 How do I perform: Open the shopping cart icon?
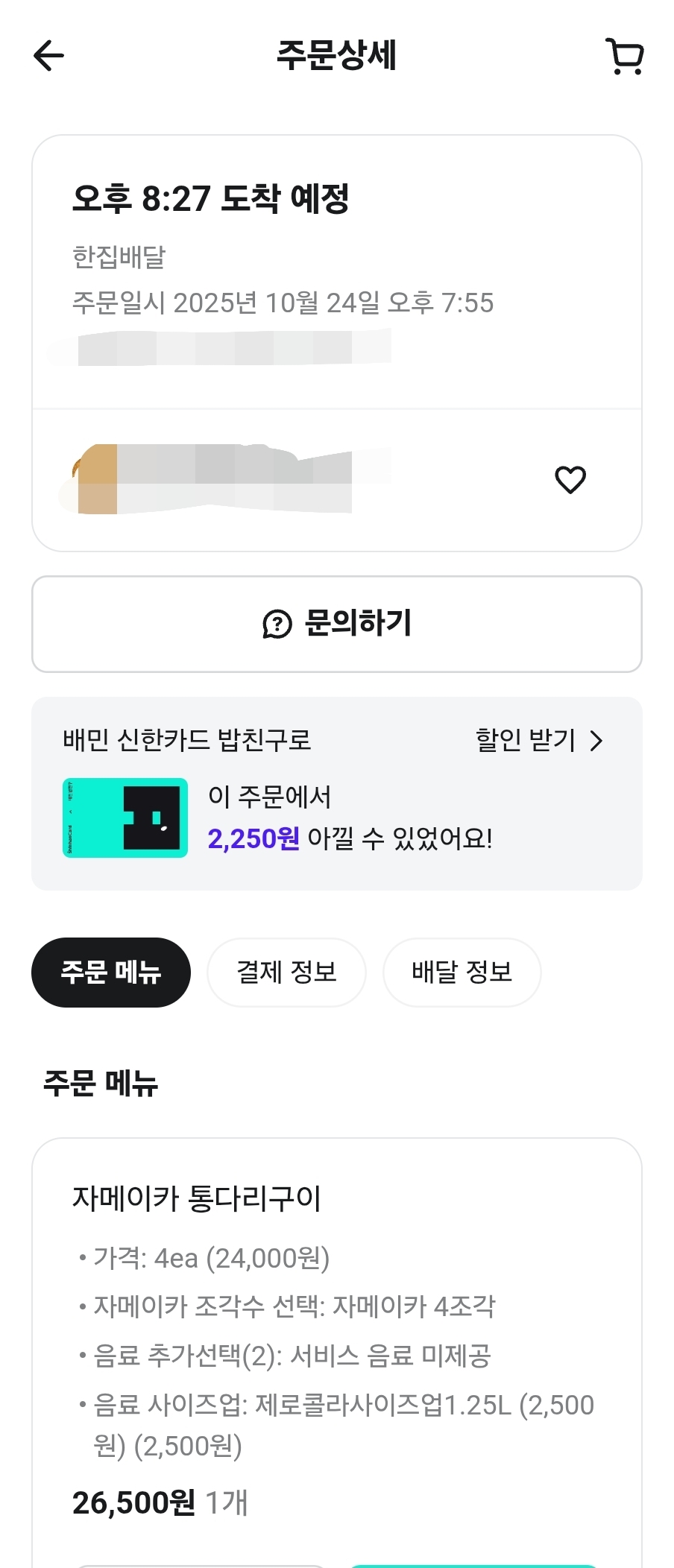click(x=625, y=57)
